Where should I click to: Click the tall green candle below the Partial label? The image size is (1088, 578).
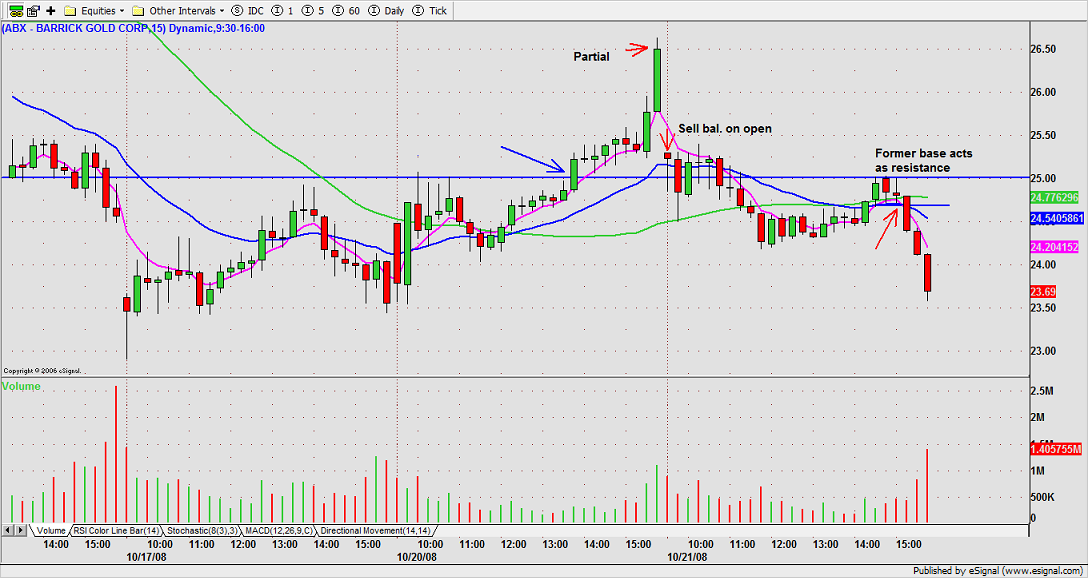[656, 80]
